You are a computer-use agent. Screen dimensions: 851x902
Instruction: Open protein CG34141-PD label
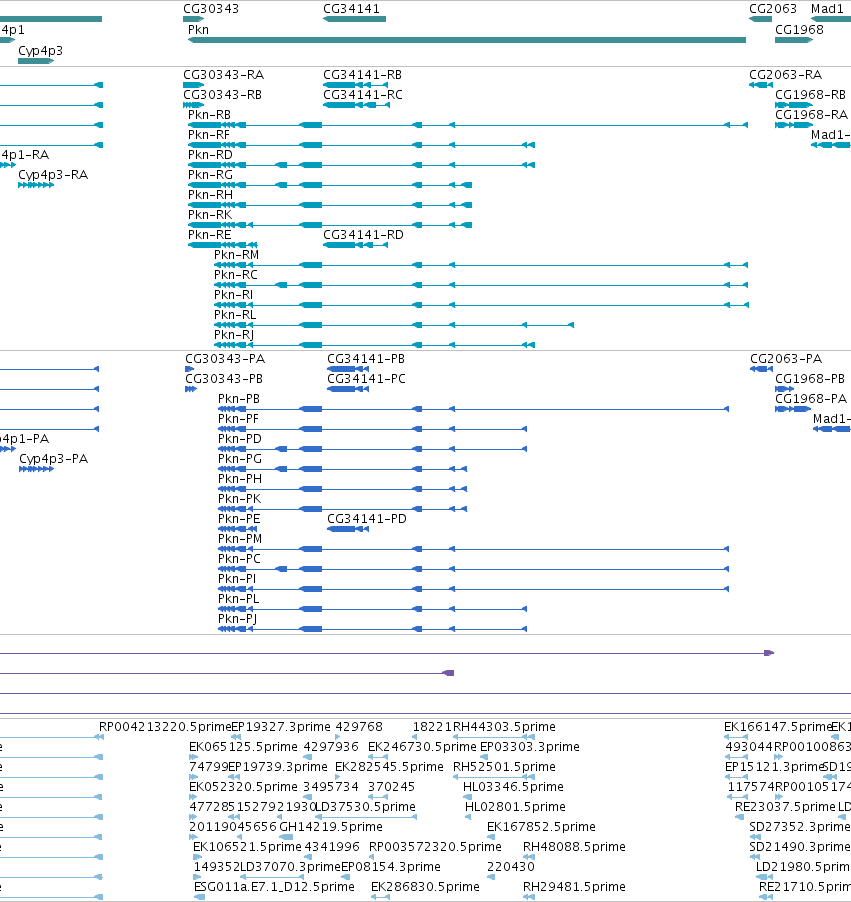click(x=367, y=519)
